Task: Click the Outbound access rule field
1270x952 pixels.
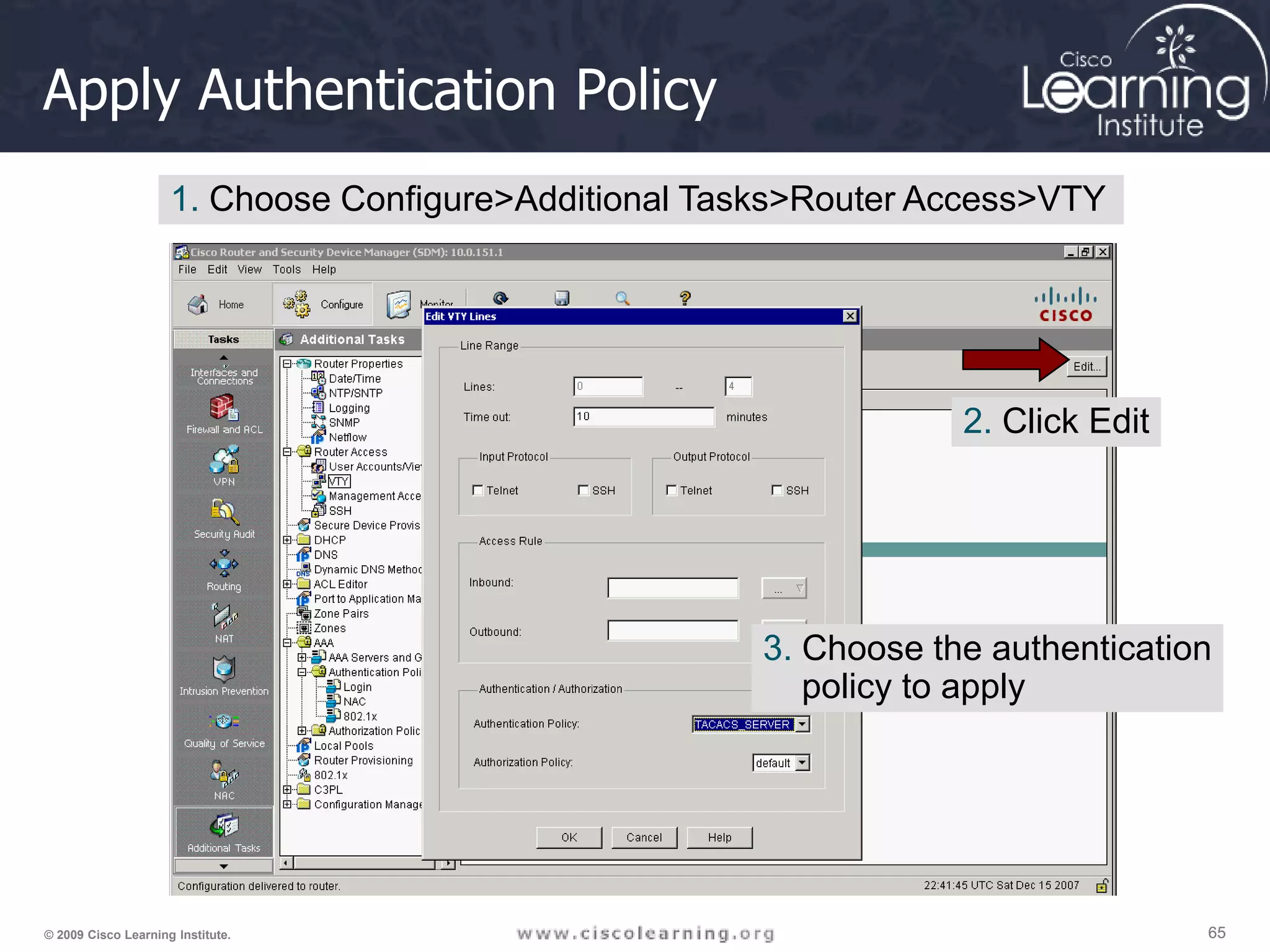Action: point(673,630)
